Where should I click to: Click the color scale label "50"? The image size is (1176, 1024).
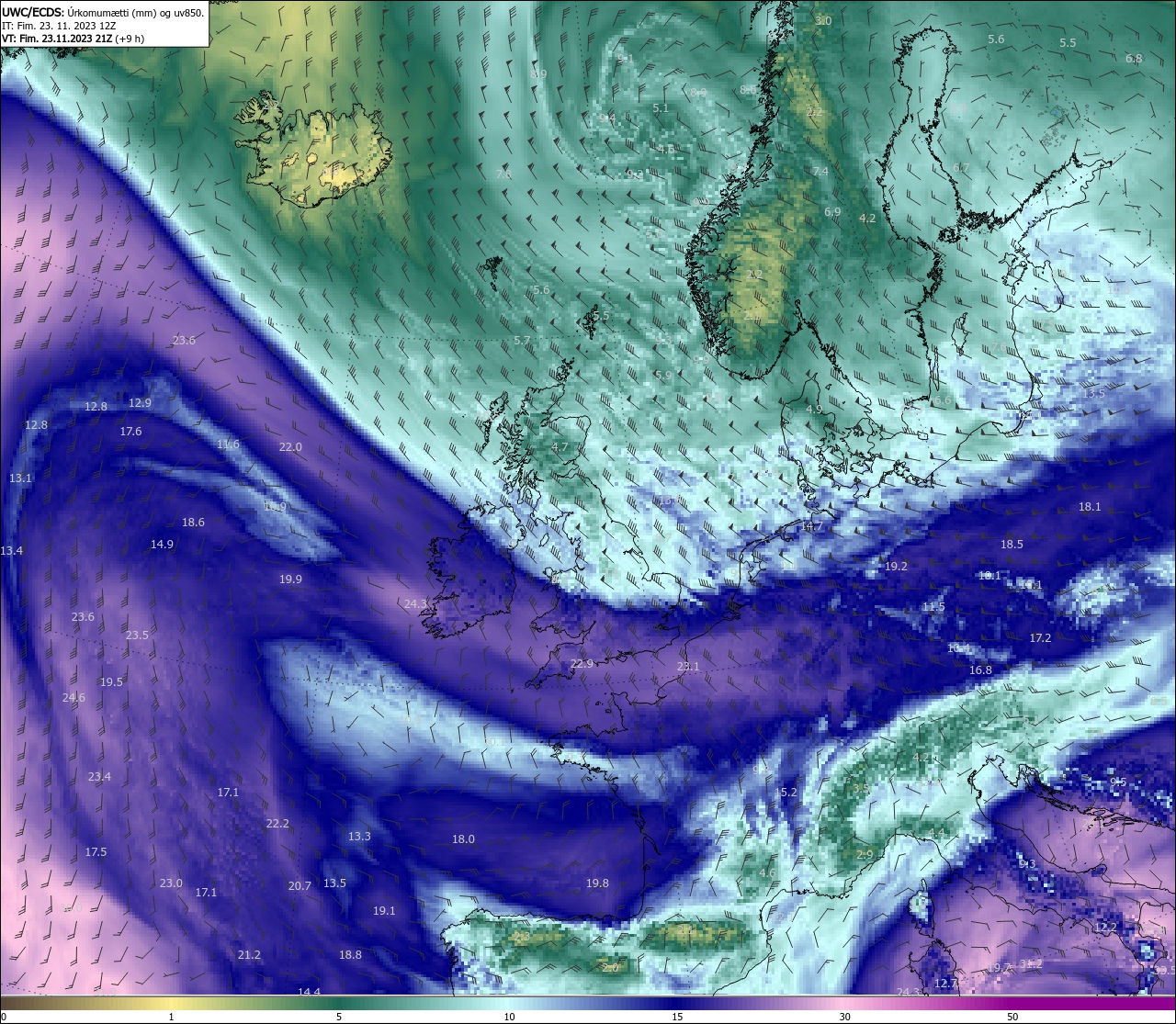pos(1012,1017)
